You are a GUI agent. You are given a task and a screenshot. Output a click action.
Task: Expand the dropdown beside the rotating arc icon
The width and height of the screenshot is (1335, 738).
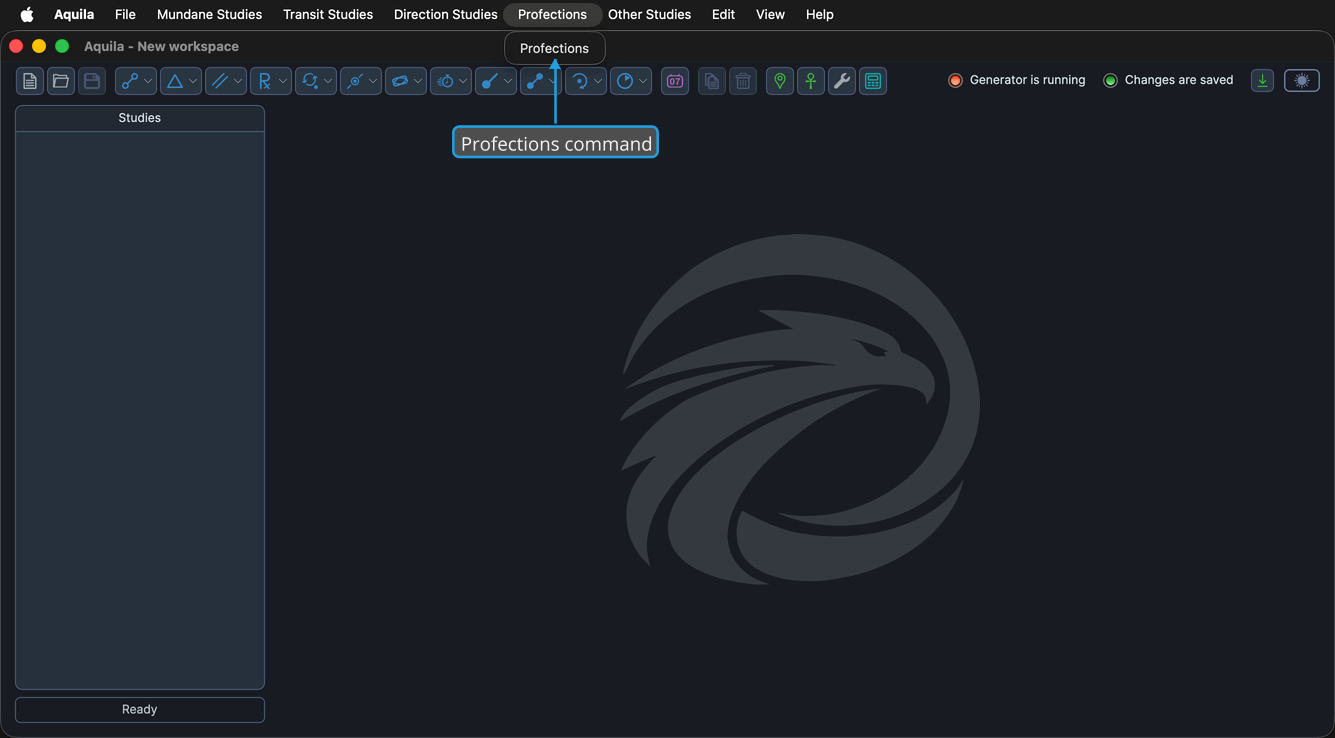pos(598,81)
